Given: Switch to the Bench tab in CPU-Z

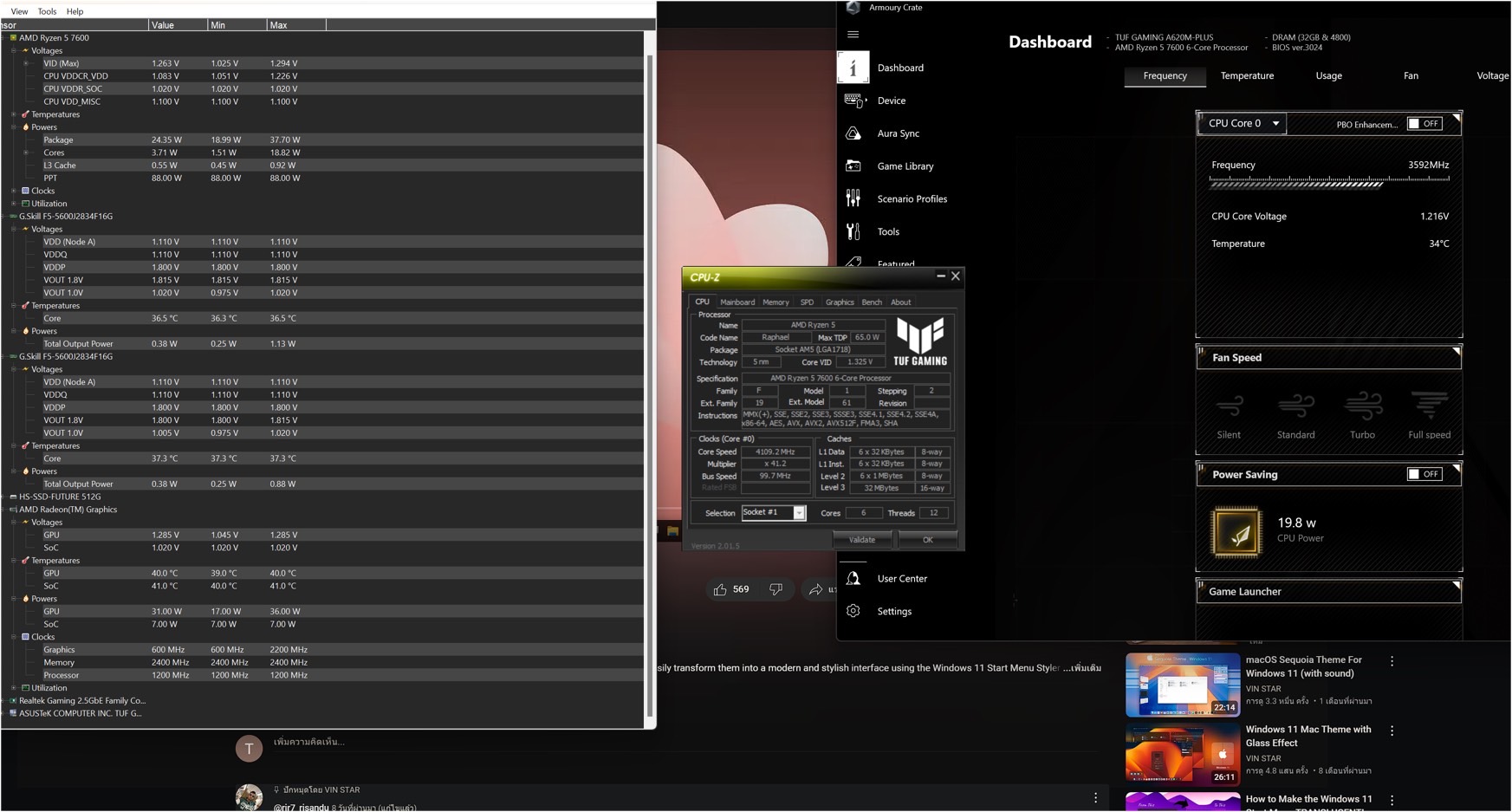Looking at the screenshot, I should pyautogui.click(x=872, y=302).
